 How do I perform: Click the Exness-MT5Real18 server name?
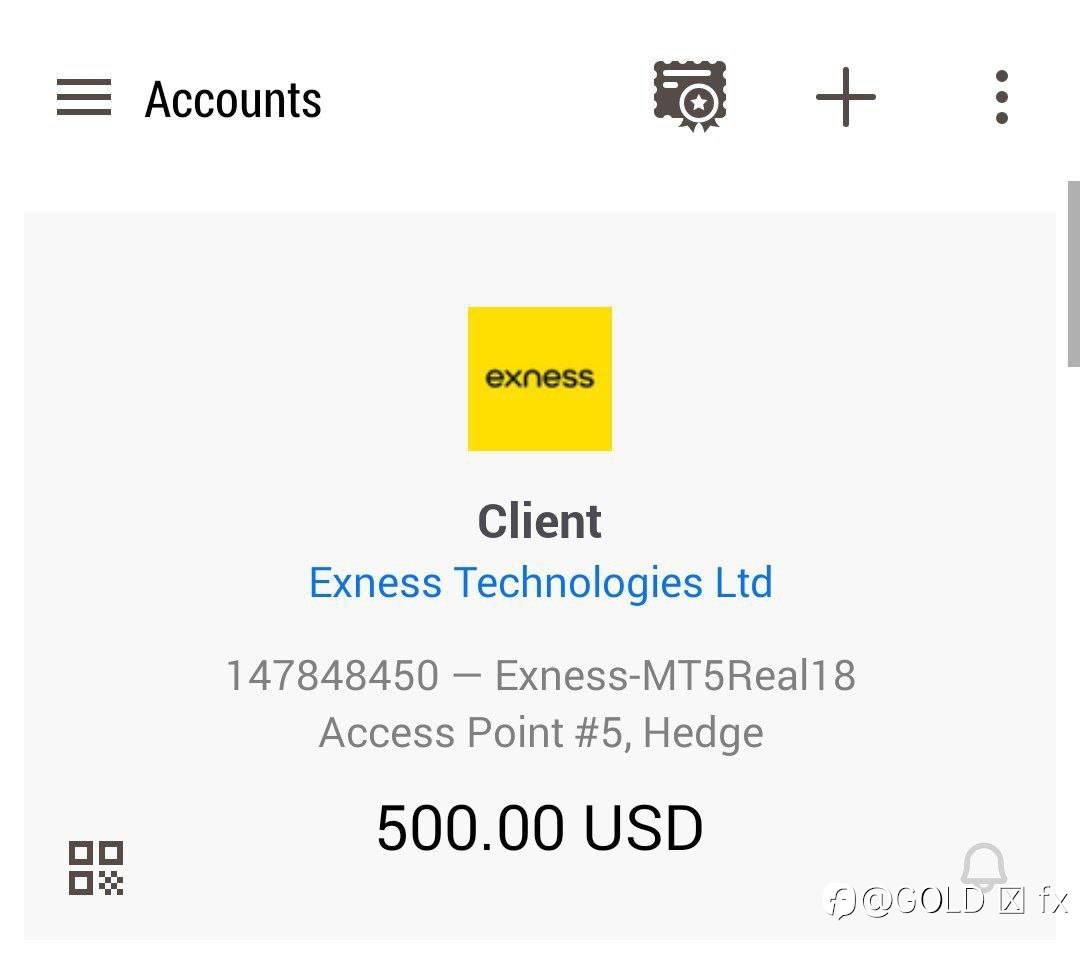(676, 675)
